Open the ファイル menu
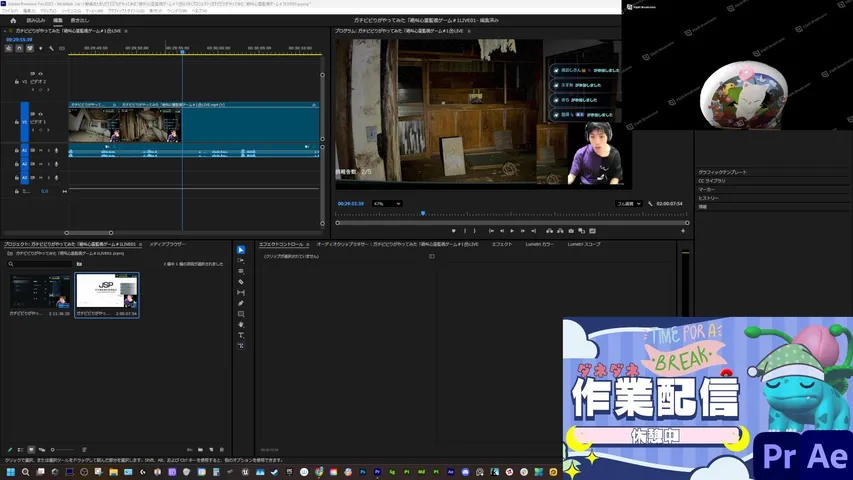 [x=10, y=10]
